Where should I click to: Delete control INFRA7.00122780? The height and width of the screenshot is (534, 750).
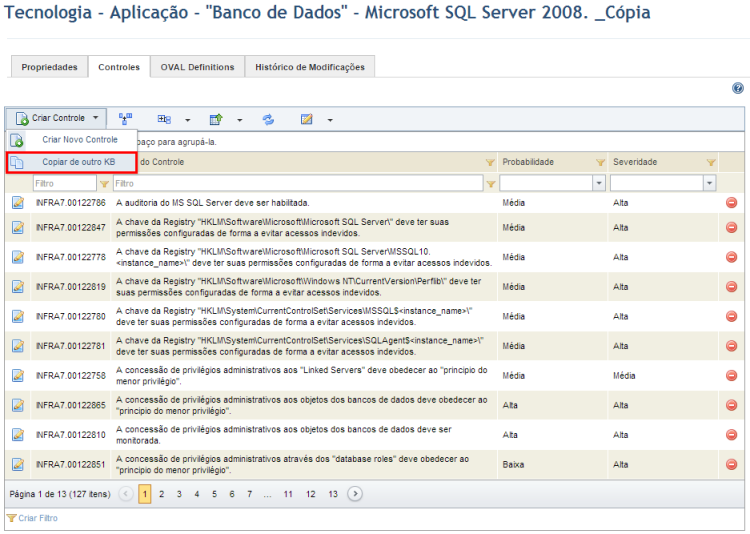tap(731, 316)
